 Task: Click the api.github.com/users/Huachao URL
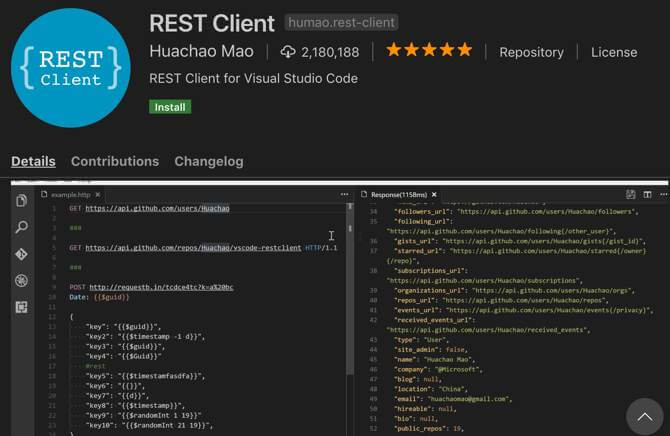(157, 208)
